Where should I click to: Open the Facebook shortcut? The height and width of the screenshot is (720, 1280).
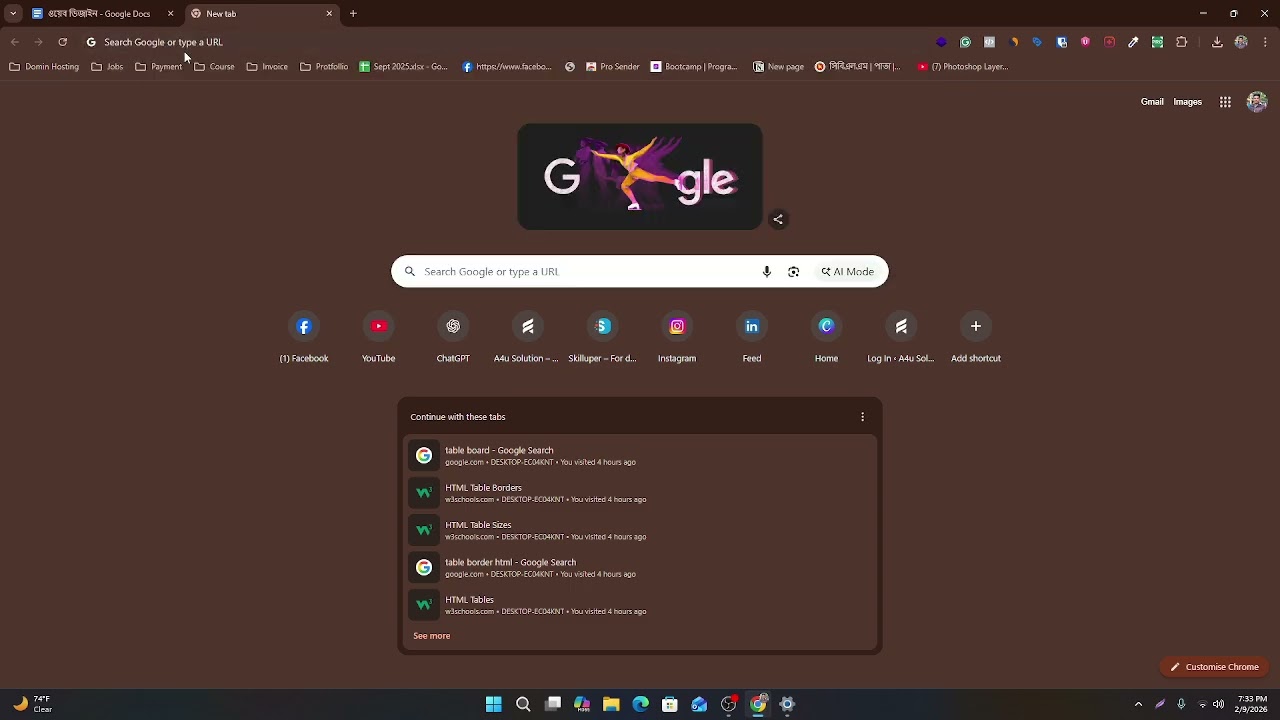click(x=304, y=338)
